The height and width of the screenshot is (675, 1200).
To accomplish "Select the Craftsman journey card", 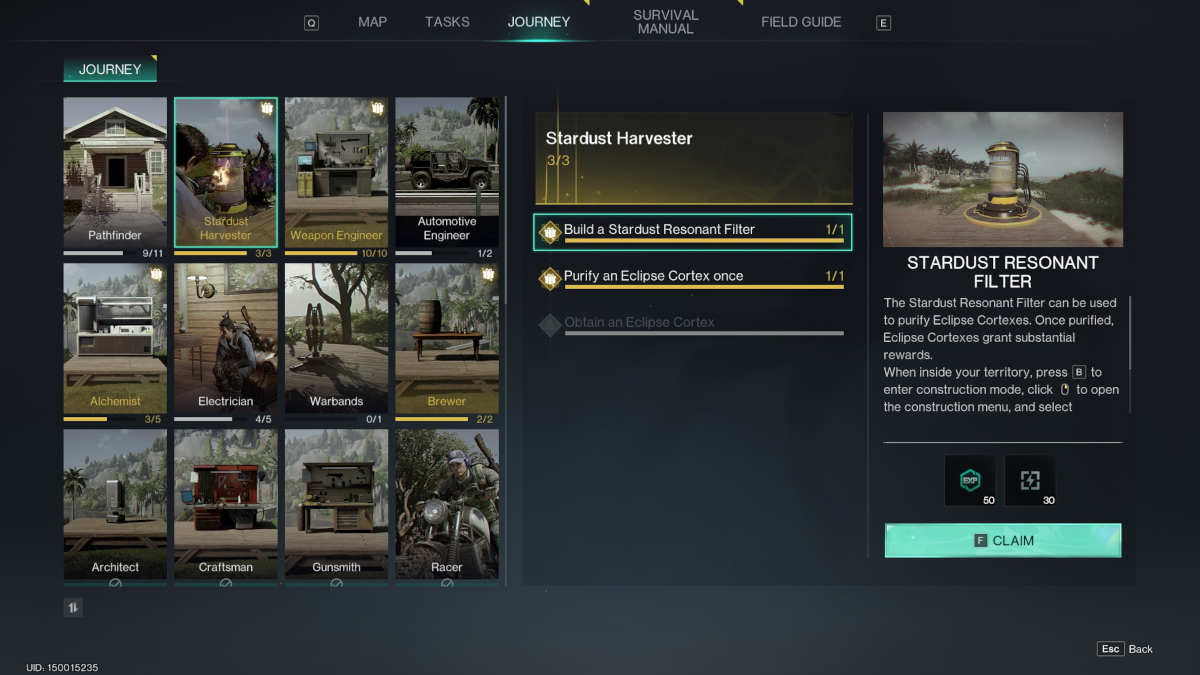I will click(226, 504).
